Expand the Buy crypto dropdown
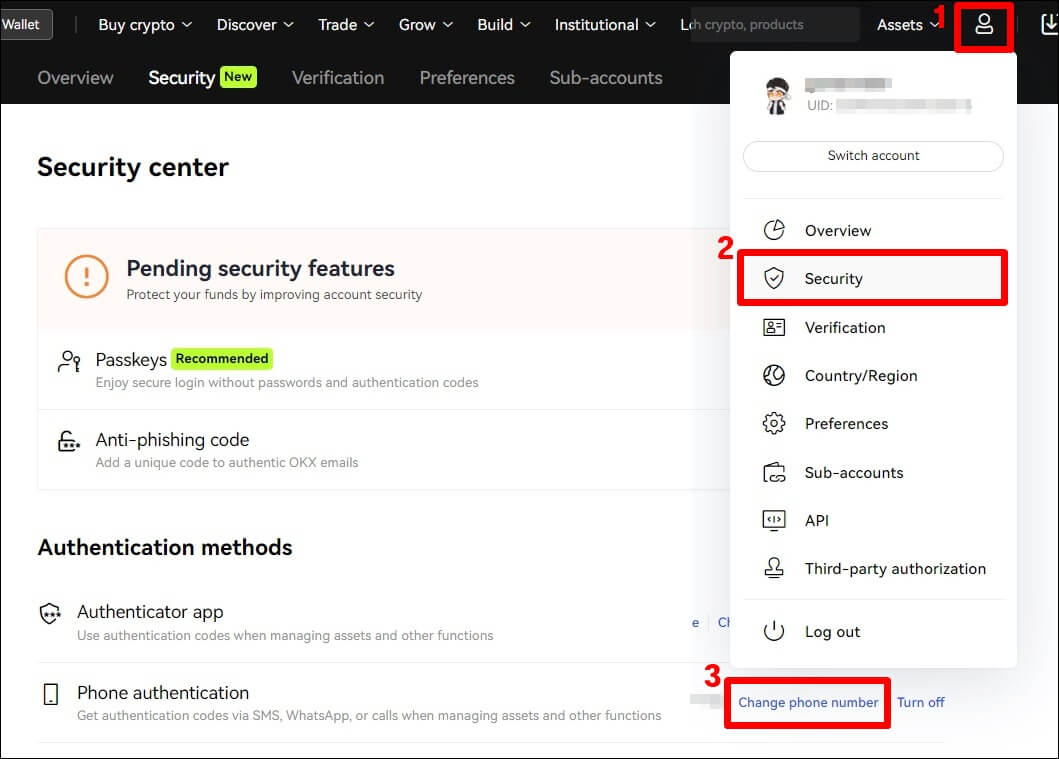1059x759 pixels. click(145, 25)
